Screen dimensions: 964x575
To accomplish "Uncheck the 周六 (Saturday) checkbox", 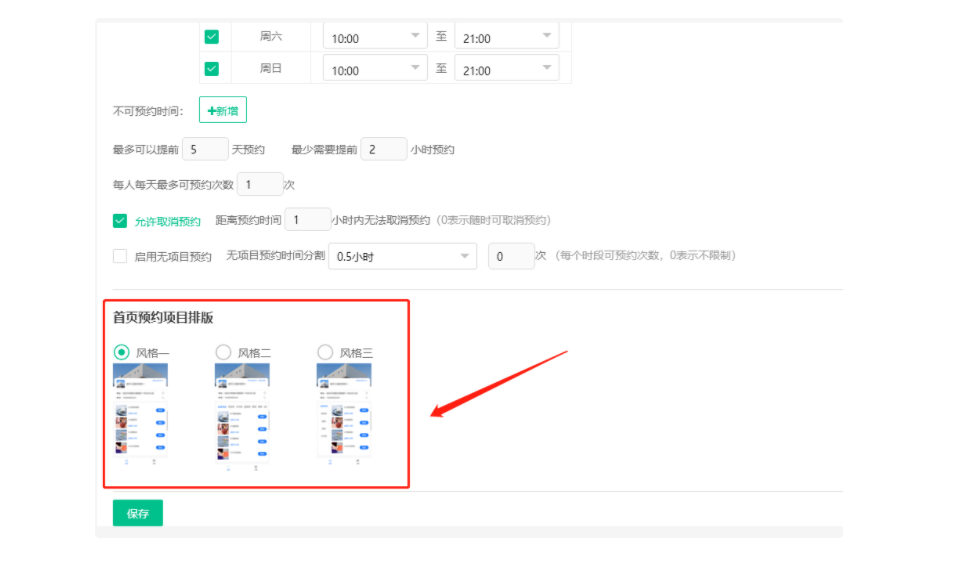I will pos(212,37).
